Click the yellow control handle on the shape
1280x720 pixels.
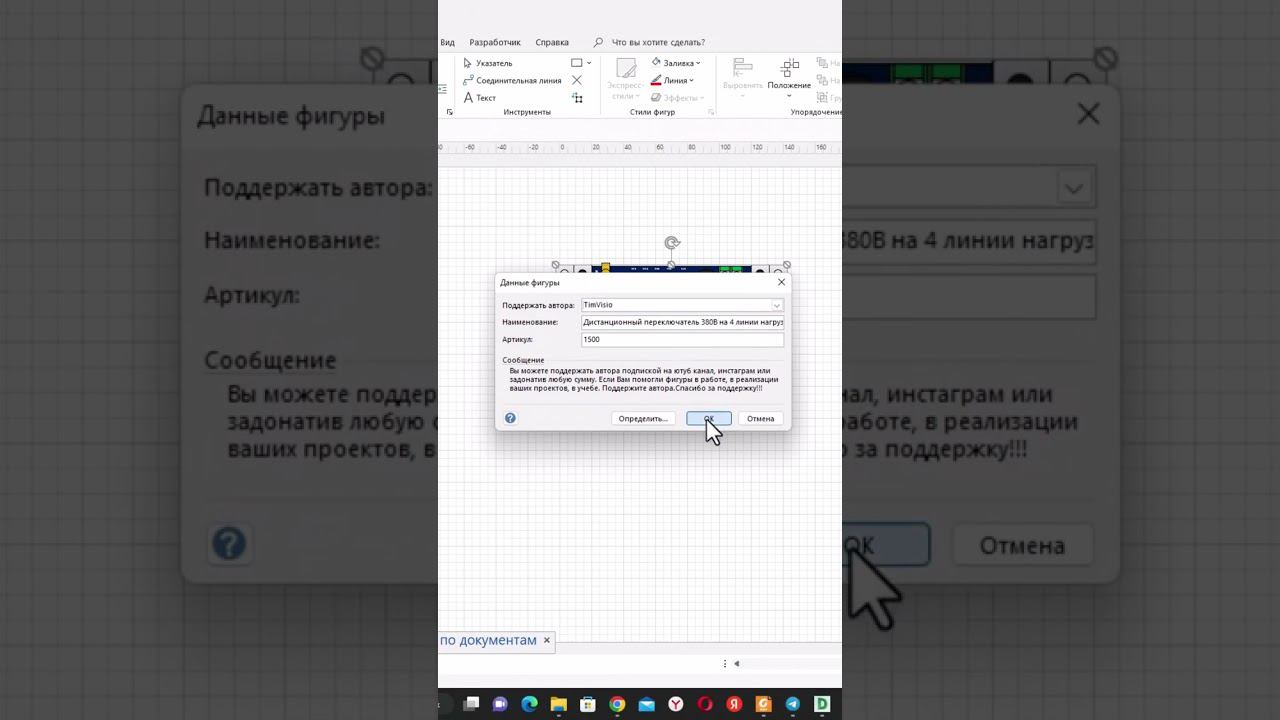(605, 267)
